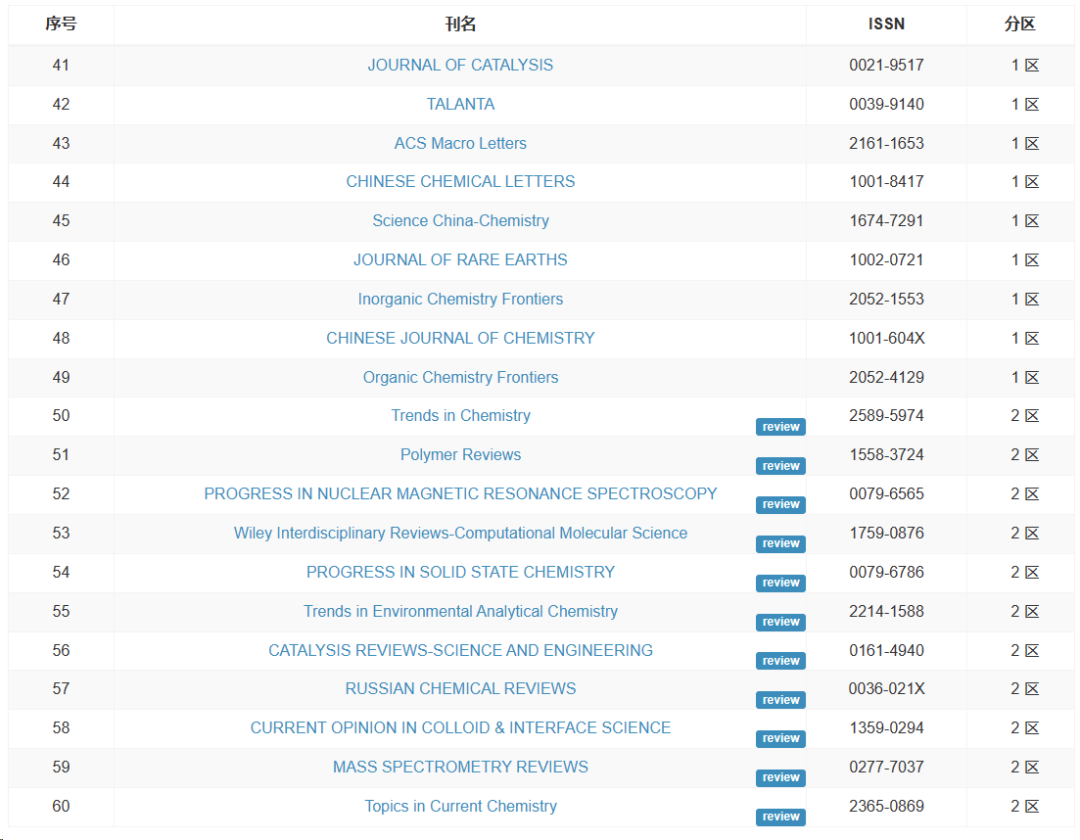Click the 分区 column header
This screenshot has height=840, width=1080.
click(x=1020, y=24)
